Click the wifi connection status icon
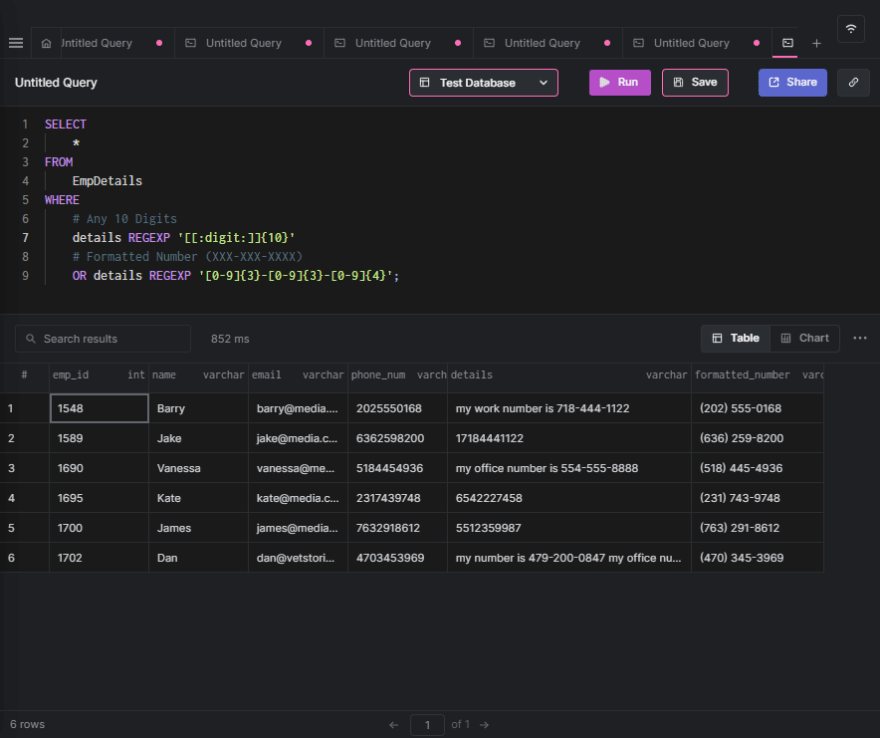 (851, 29)
